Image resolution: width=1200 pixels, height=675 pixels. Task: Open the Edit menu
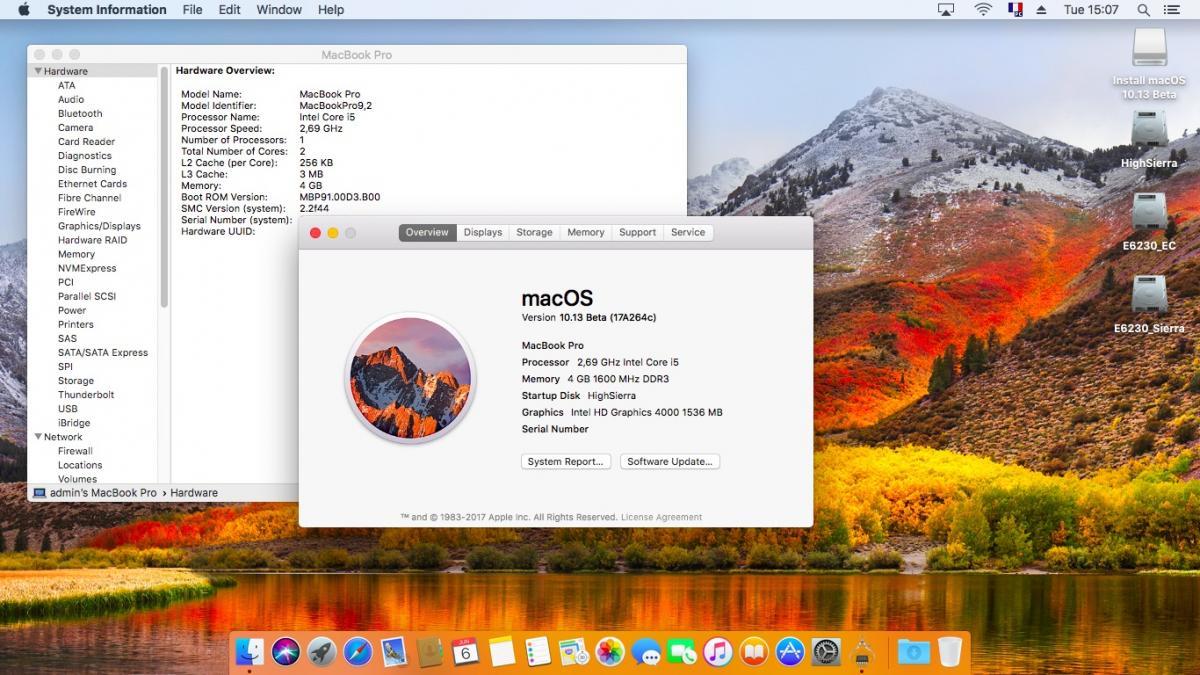pyautogui.click(x=230, y=10)
